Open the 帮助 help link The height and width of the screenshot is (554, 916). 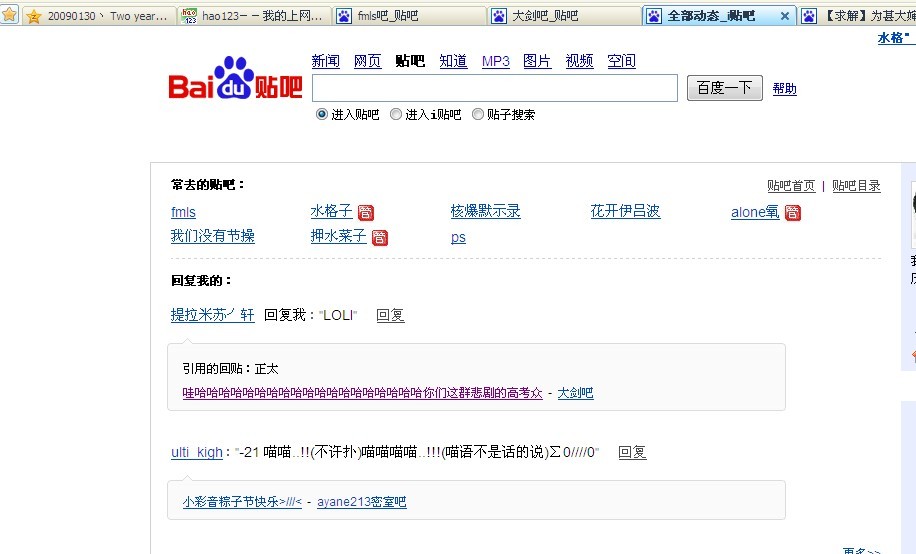(x=785, y=89)
